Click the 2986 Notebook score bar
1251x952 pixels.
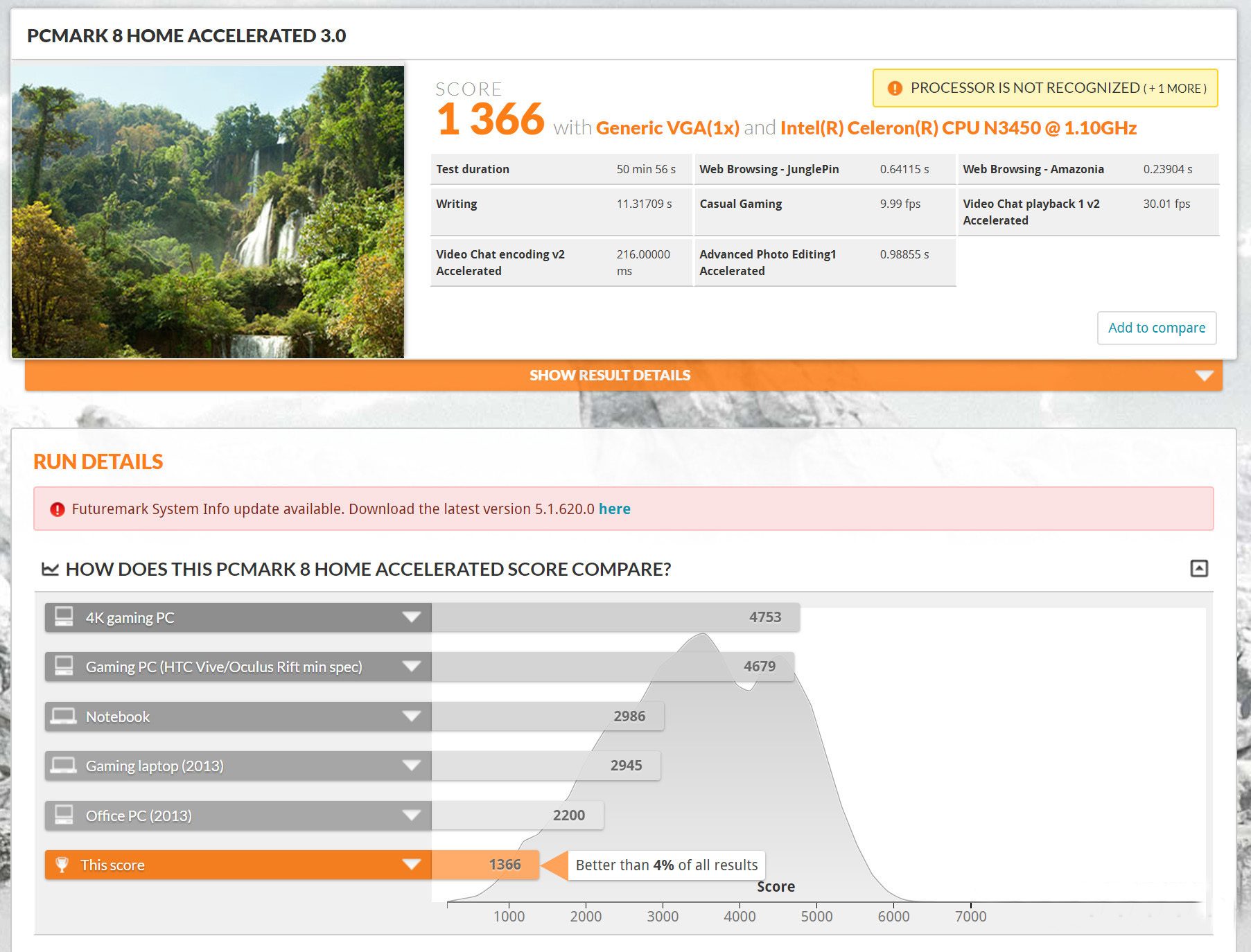(548, 716)
